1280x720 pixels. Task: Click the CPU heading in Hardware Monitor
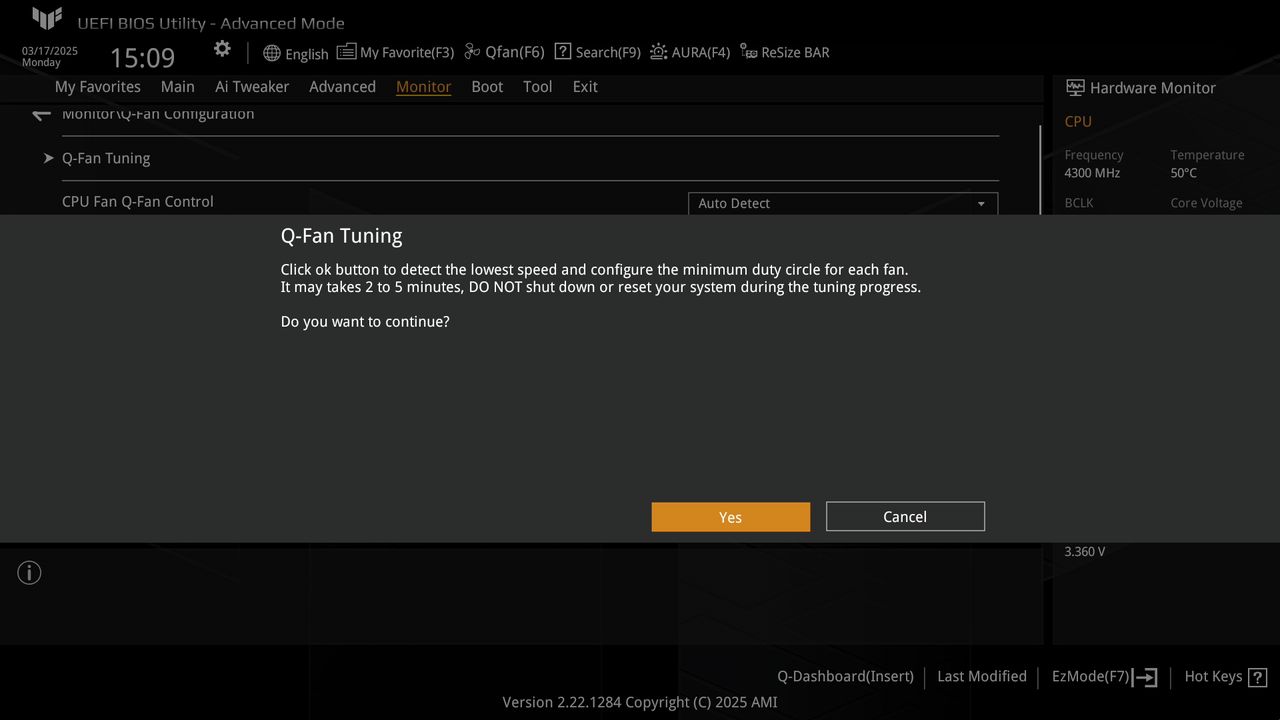tap(1078, 122)
